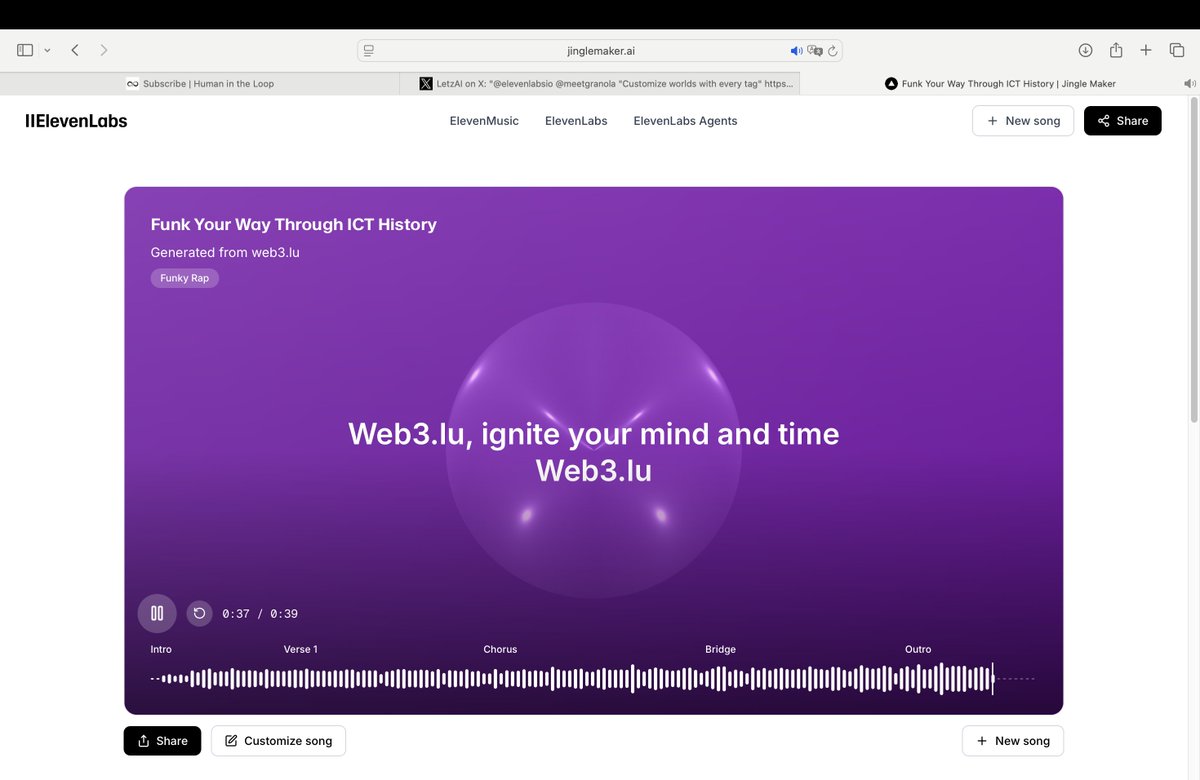Open ElevenLabs nav link
The width and height of the screenshot is (1200, 780).
click(576, 121)
